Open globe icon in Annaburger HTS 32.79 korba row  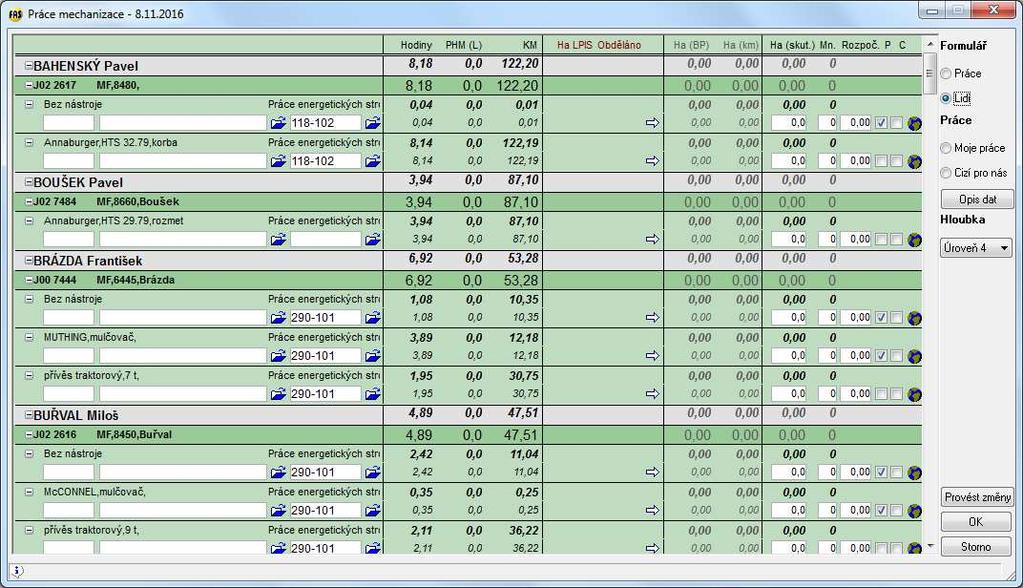point(914,161)
